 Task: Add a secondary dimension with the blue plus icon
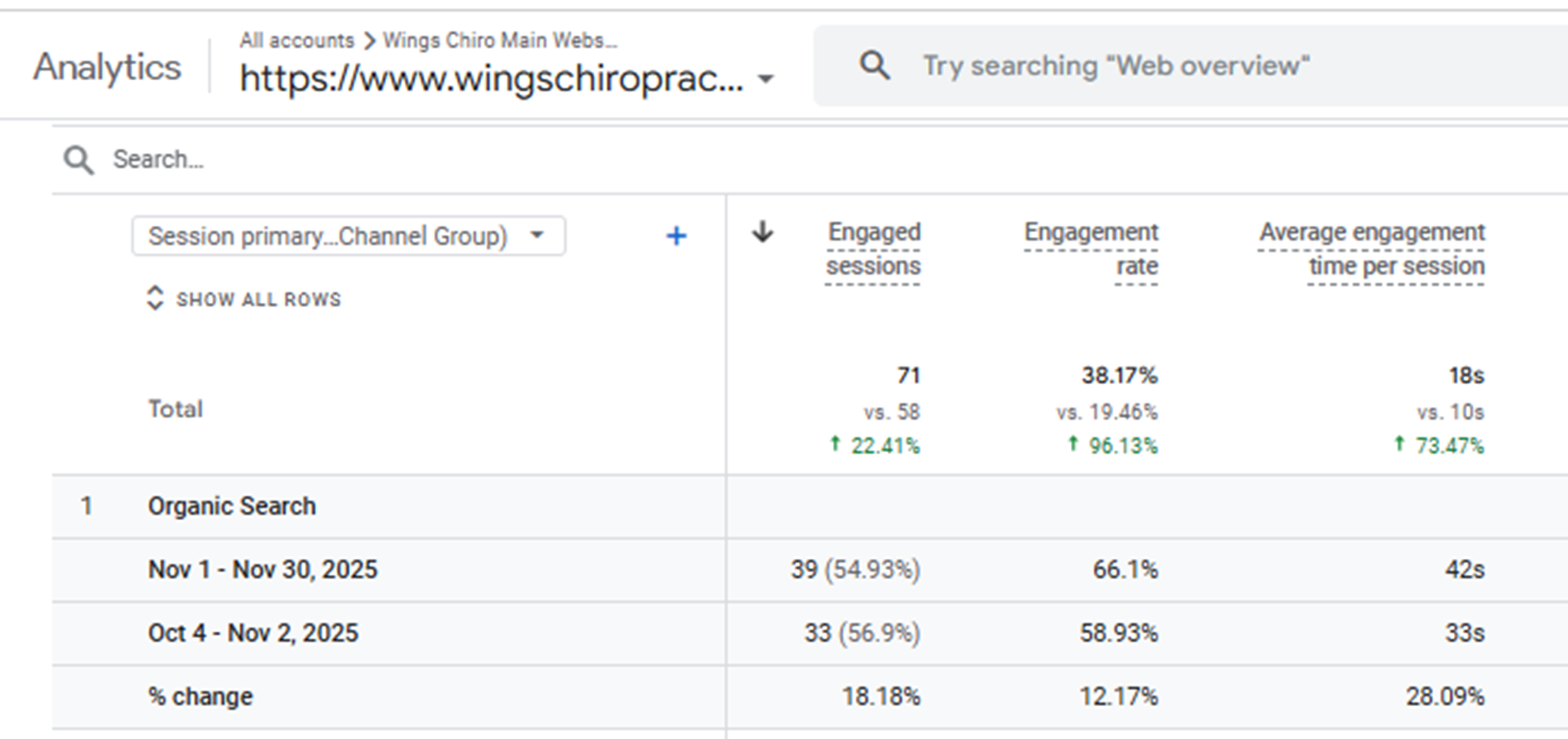pyautogui.click(x=676, y=236)
